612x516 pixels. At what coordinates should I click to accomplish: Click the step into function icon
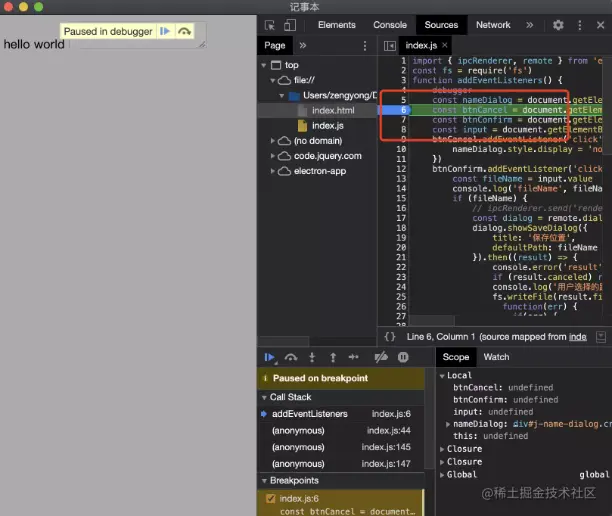point(312,357)
